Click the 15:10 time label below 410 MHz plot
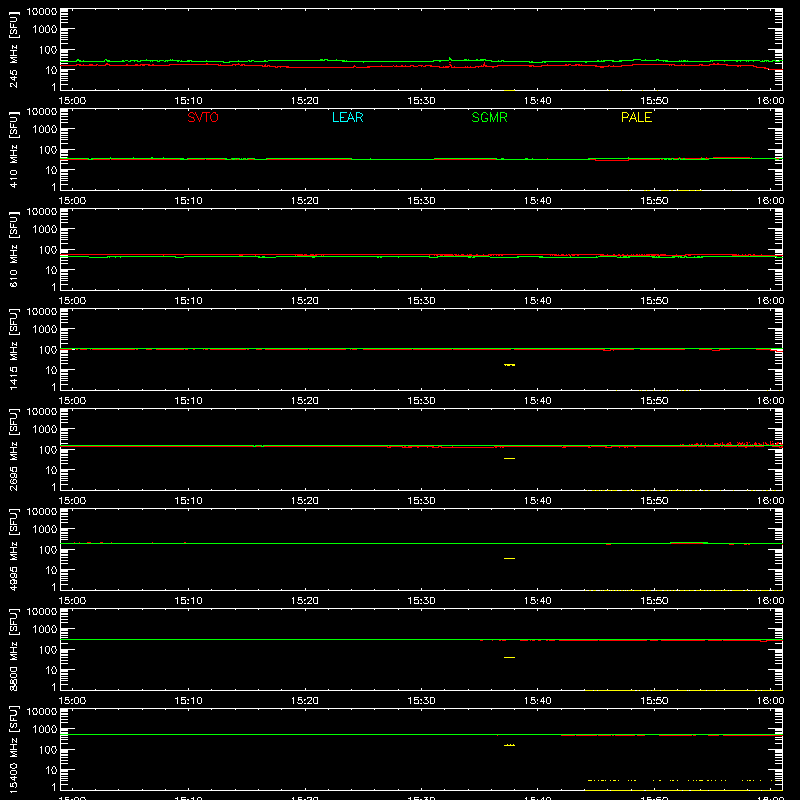The height and width of the screenshot is (800, 800). (x=188, y=201)
